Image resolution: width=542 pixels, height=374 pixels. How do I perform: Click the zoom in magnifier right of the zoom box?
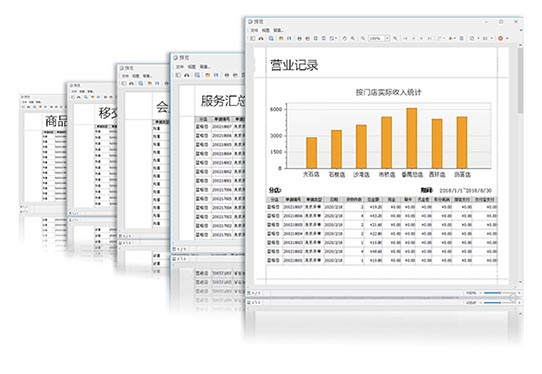(x=395, y=38)
